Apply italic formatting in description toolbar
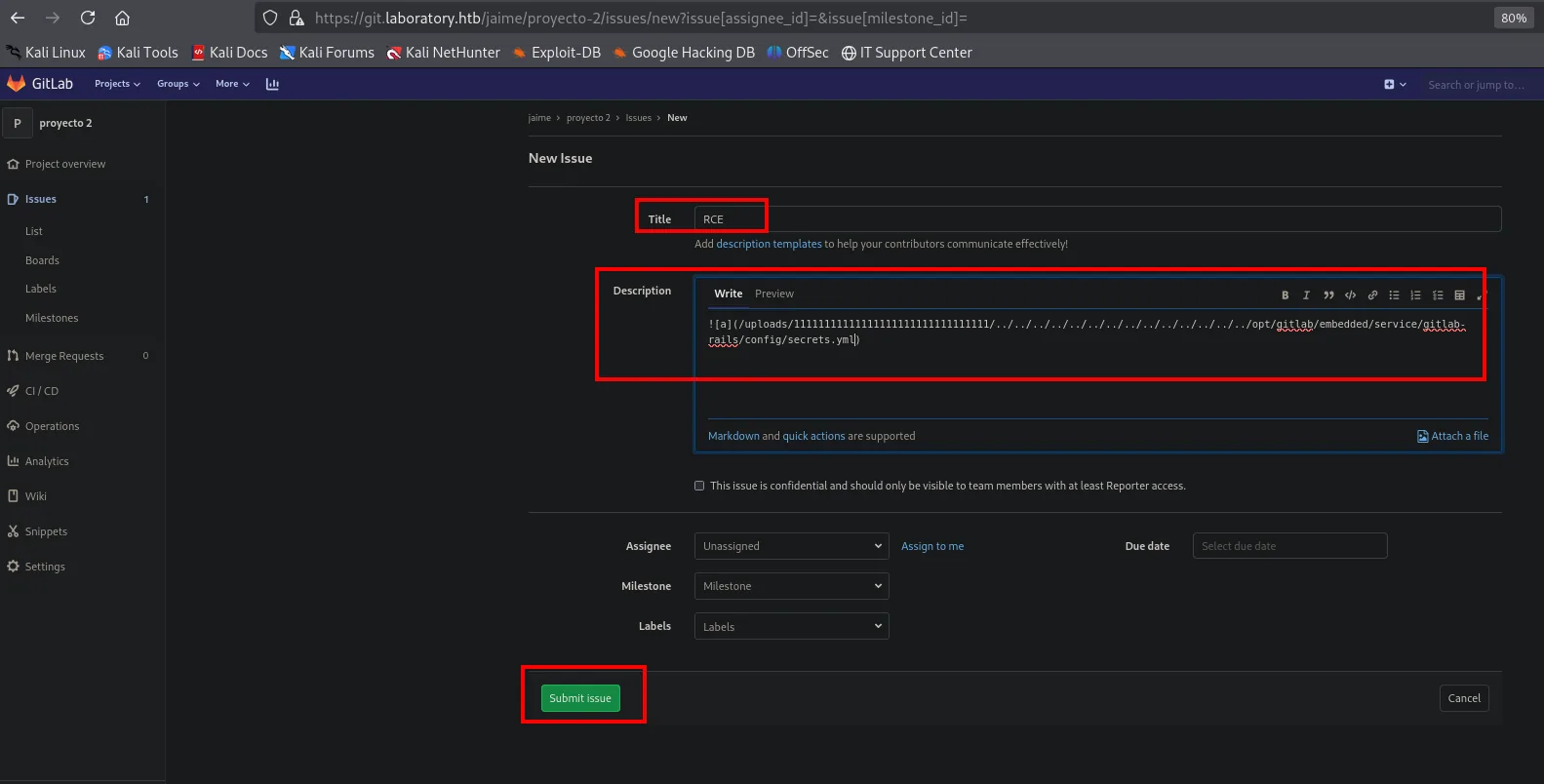Screen dimensions: 1544x784 1306,295
